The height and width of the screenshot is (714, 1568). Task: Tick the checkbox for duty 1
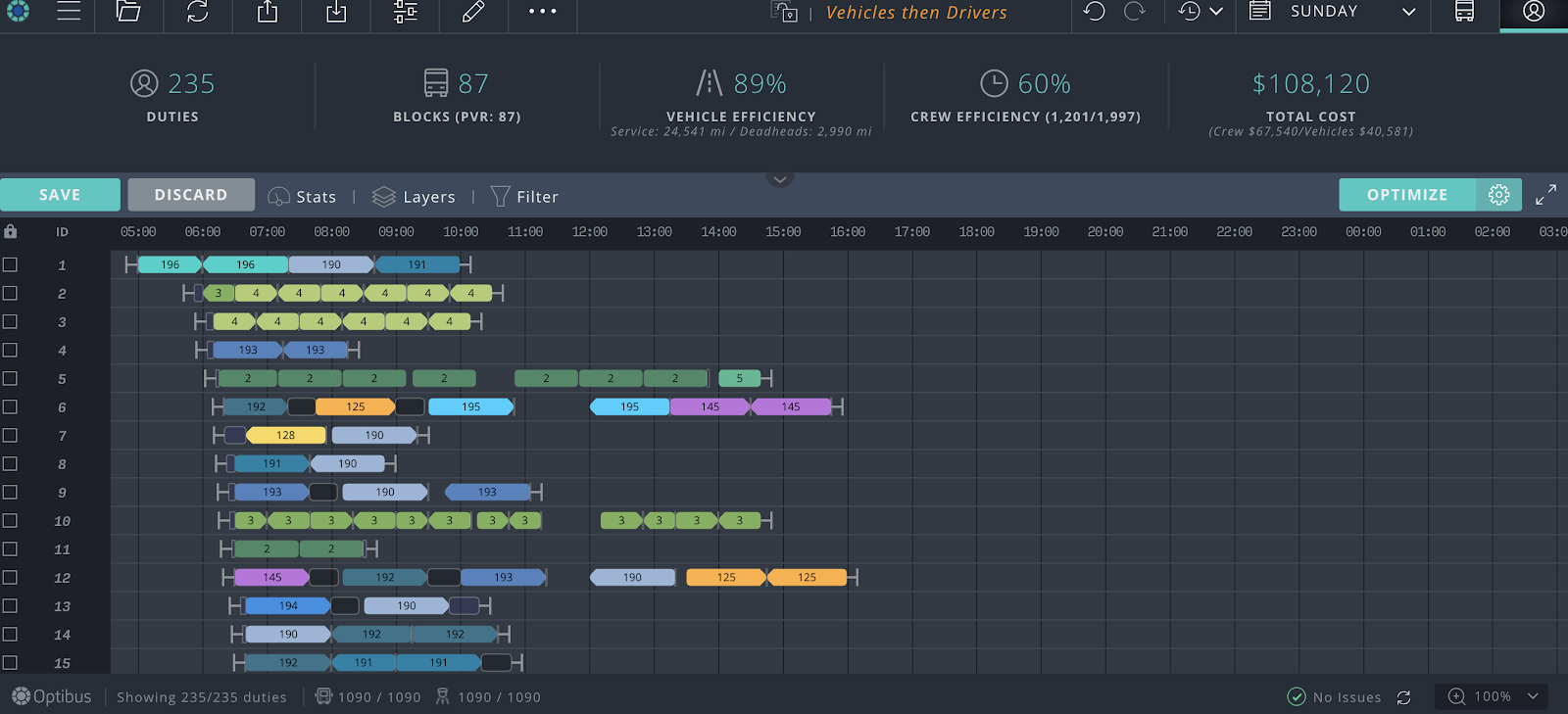(10, 264)
